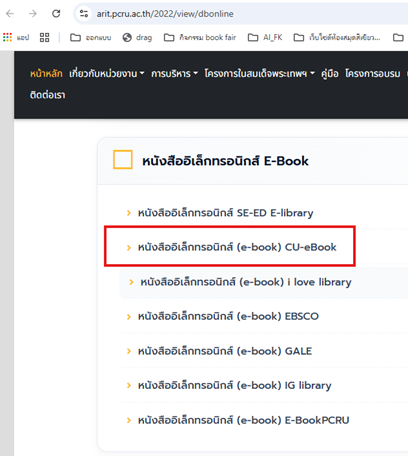Expand the โครงการในสมเด็จพระเทพฯ dropdown menu

pos(259,73)
